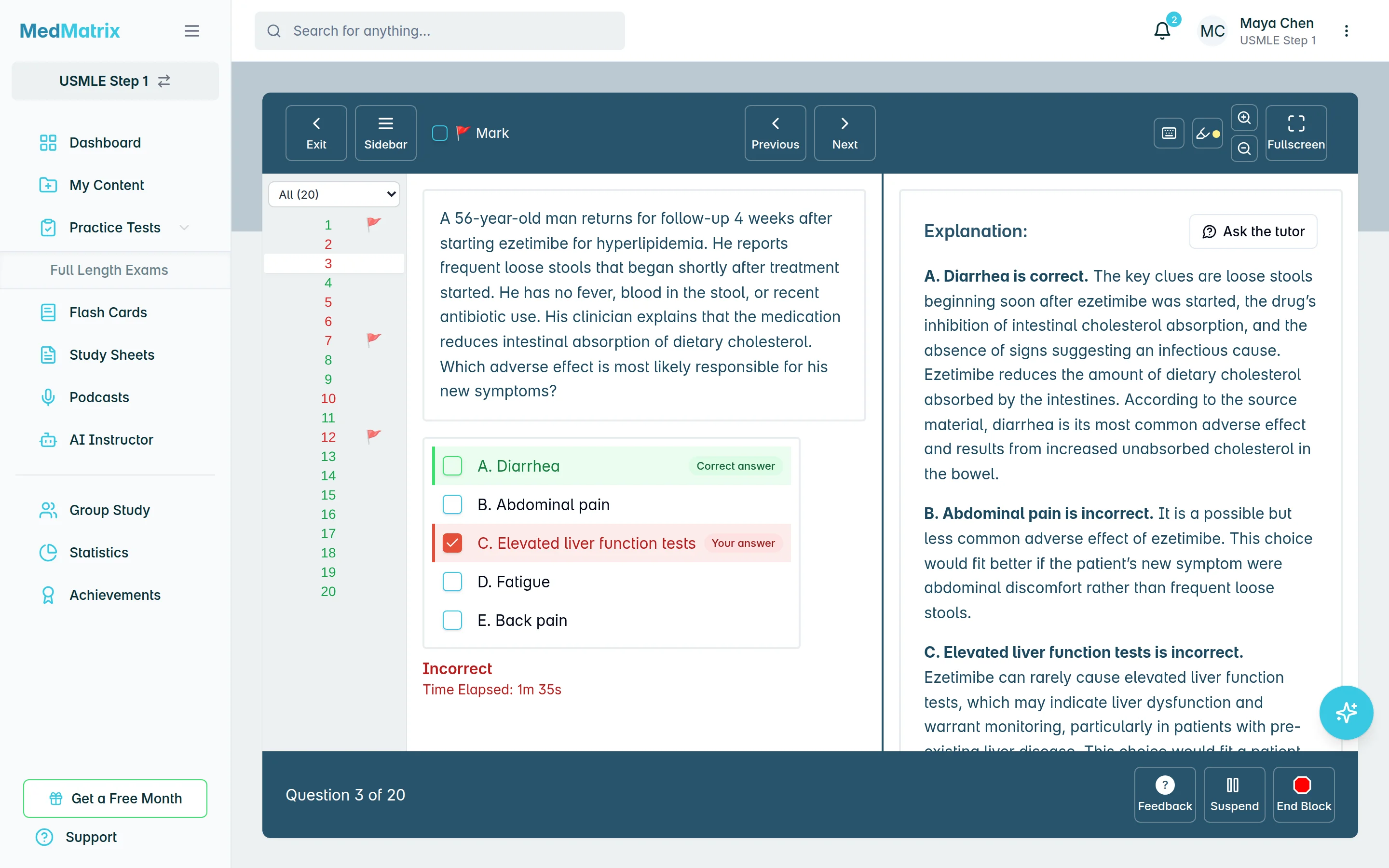The image size is (1389, 868).
Task: Click the AI Instructor robot icon
Action: 48,440
